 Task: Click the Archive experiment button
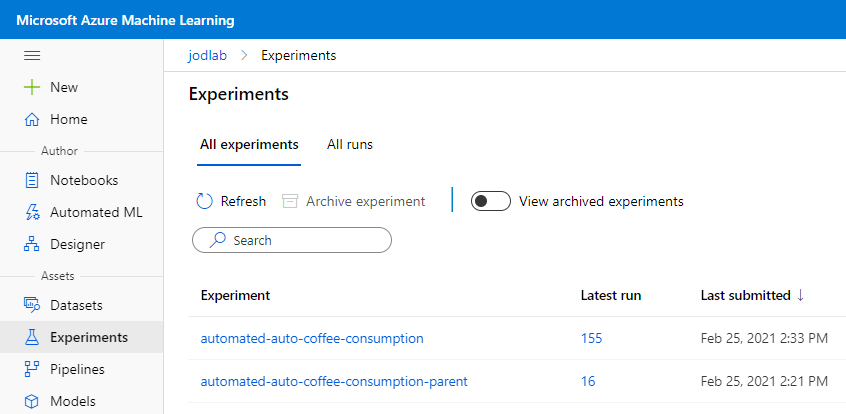[x=354, y=201]
